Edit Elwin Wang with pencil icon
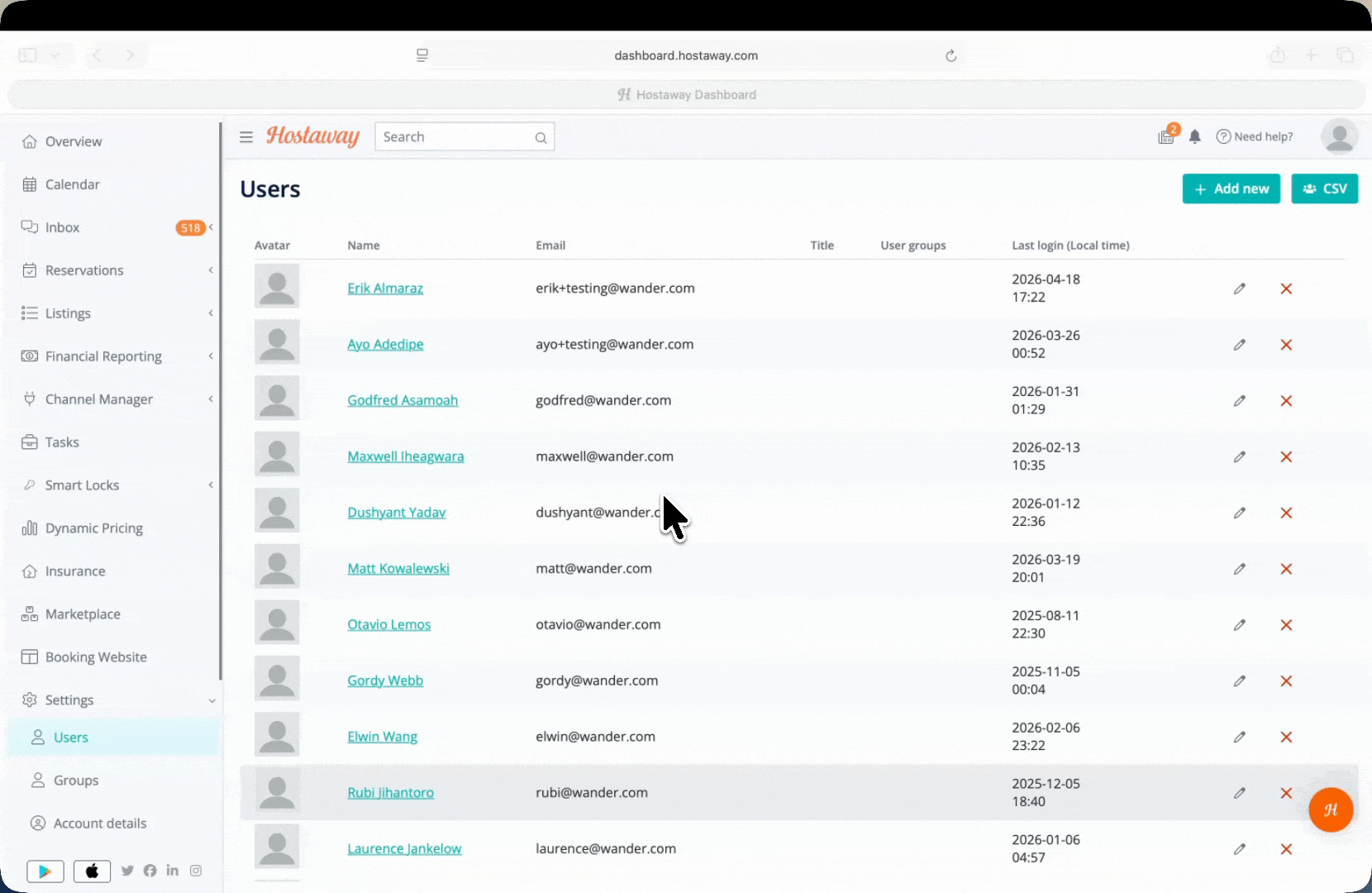 click(1240, 737)
